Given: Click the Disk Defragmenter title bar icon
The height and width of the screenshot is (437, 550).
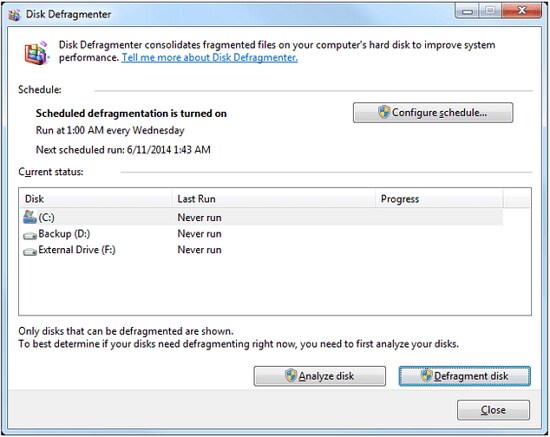Looking at the screenshot, I should point(14,15).
